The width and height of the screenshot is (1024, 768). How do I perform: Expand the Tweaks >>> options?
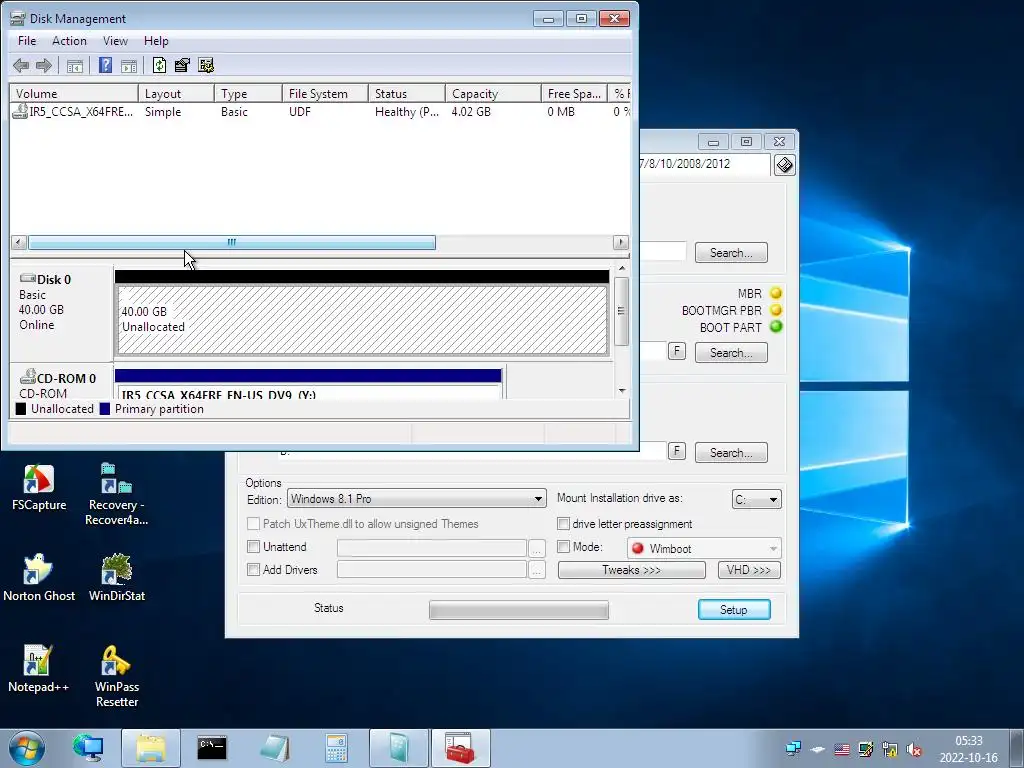pos(631,570)
